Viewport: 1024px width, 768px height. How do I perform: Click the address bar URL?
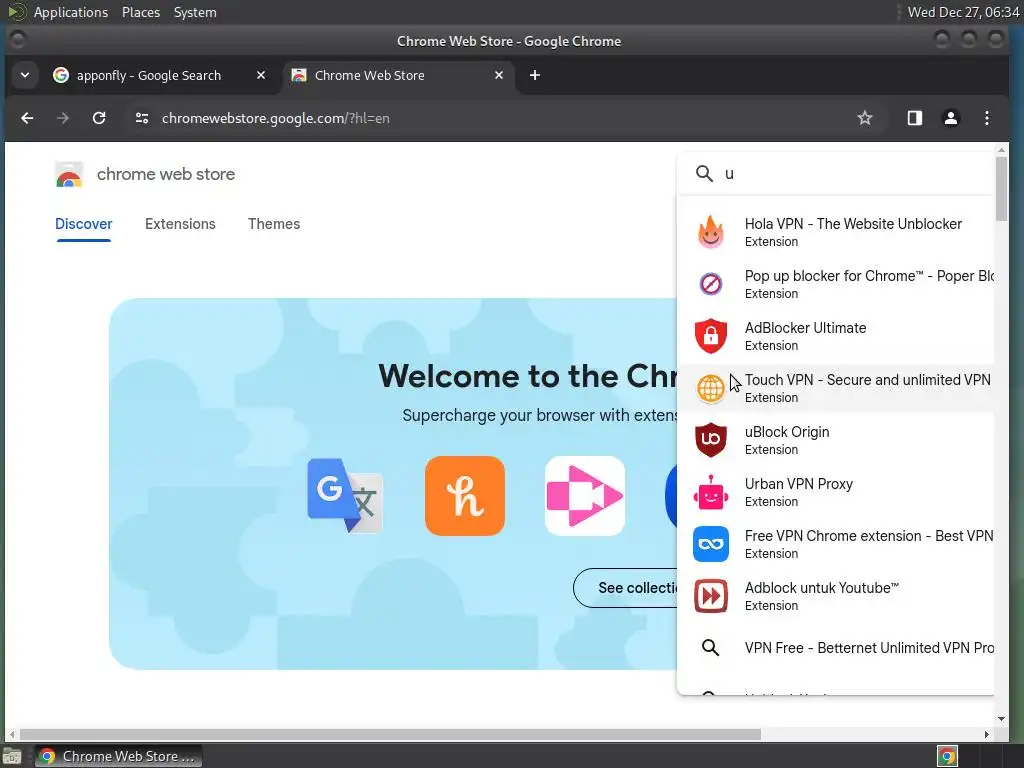(276, 118)
